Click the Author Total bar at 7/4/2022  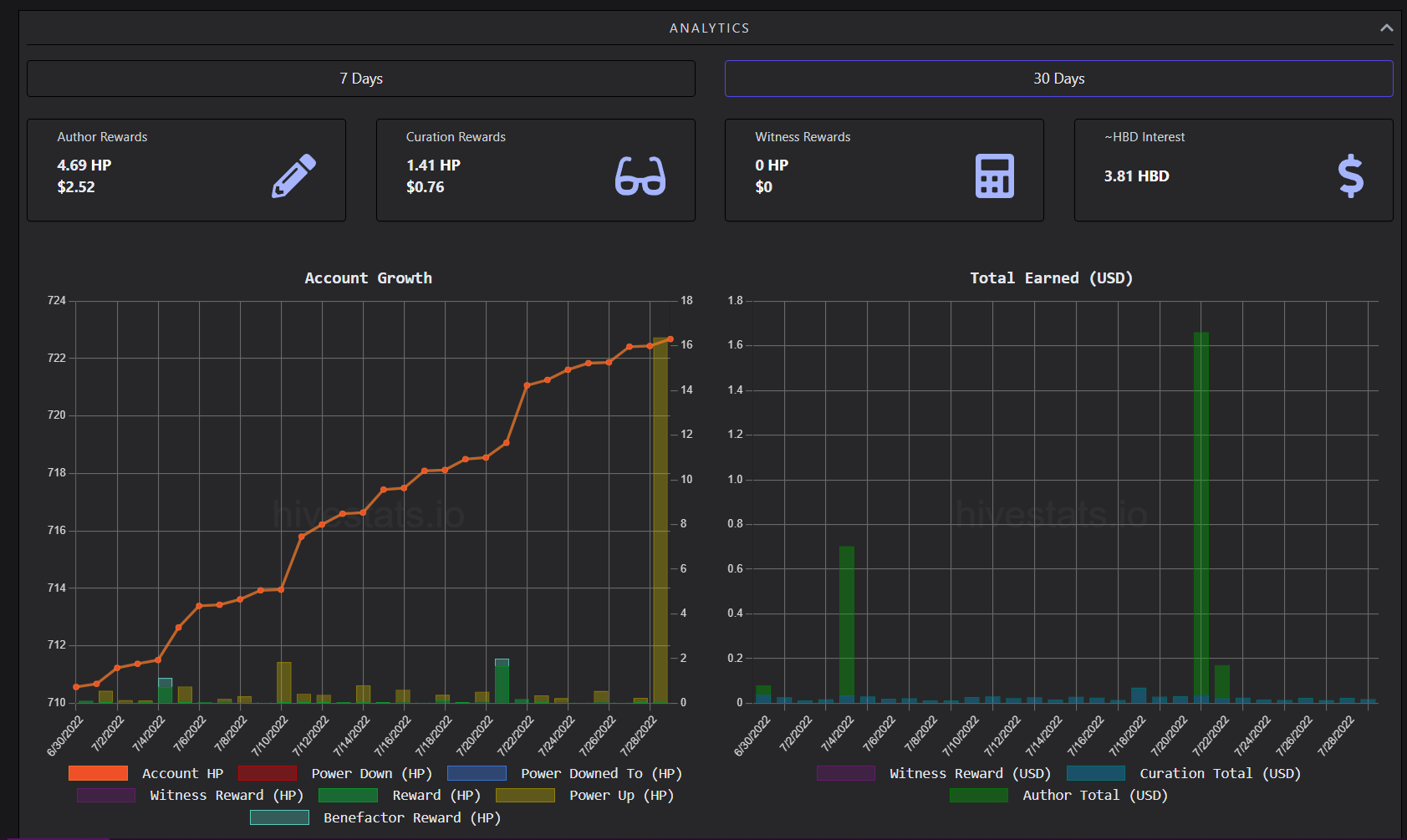tap(847, 624)
